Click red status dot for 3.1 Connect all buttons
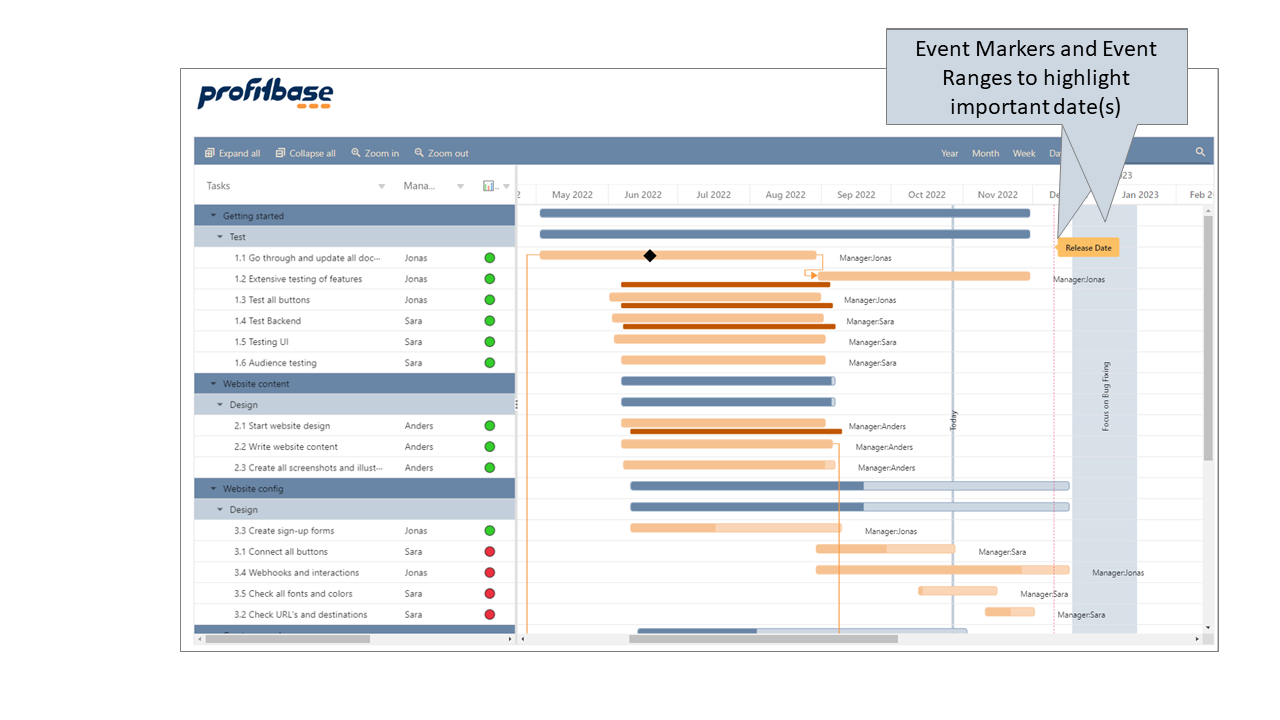This screenshot has width=1280, height=720. pyautogui.click(x=490, y=552)
